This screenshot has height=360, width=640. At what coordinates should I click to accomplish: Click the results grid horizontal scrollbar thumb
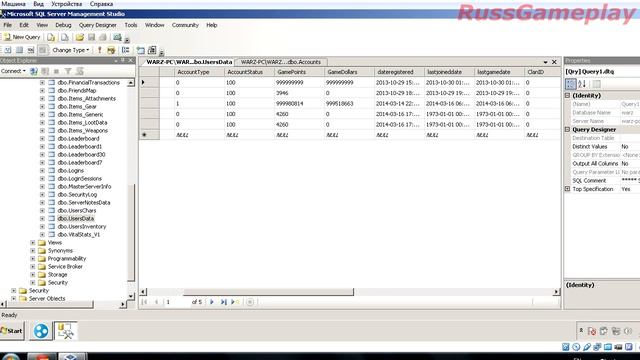268,292
